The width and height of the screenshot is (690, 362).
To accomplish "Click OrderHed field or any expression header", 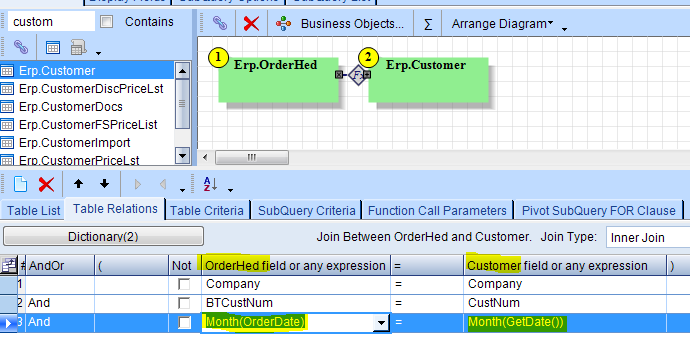I will (x=296, y=266).
